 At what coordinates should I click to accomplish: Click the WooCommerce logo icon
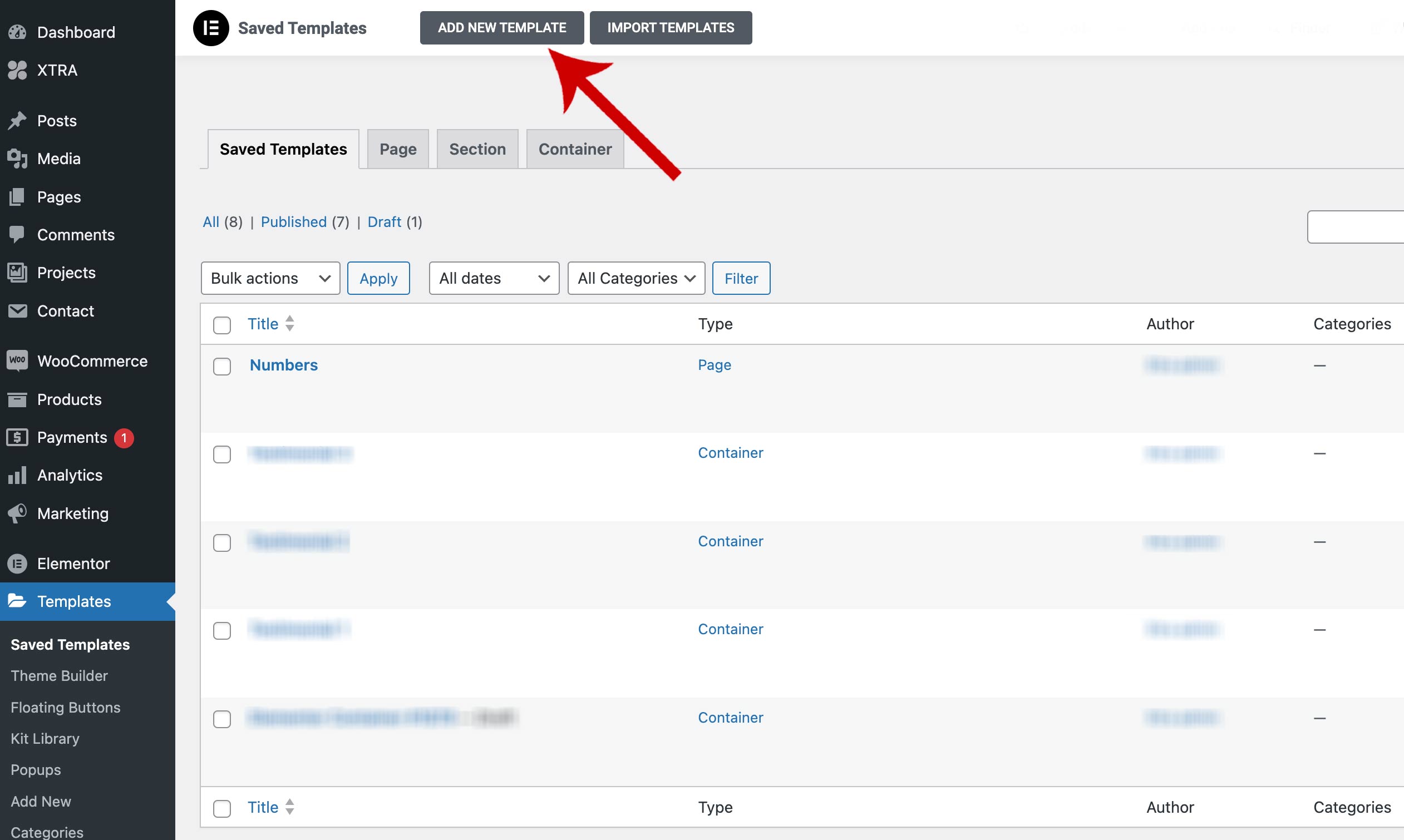[17, 360]
